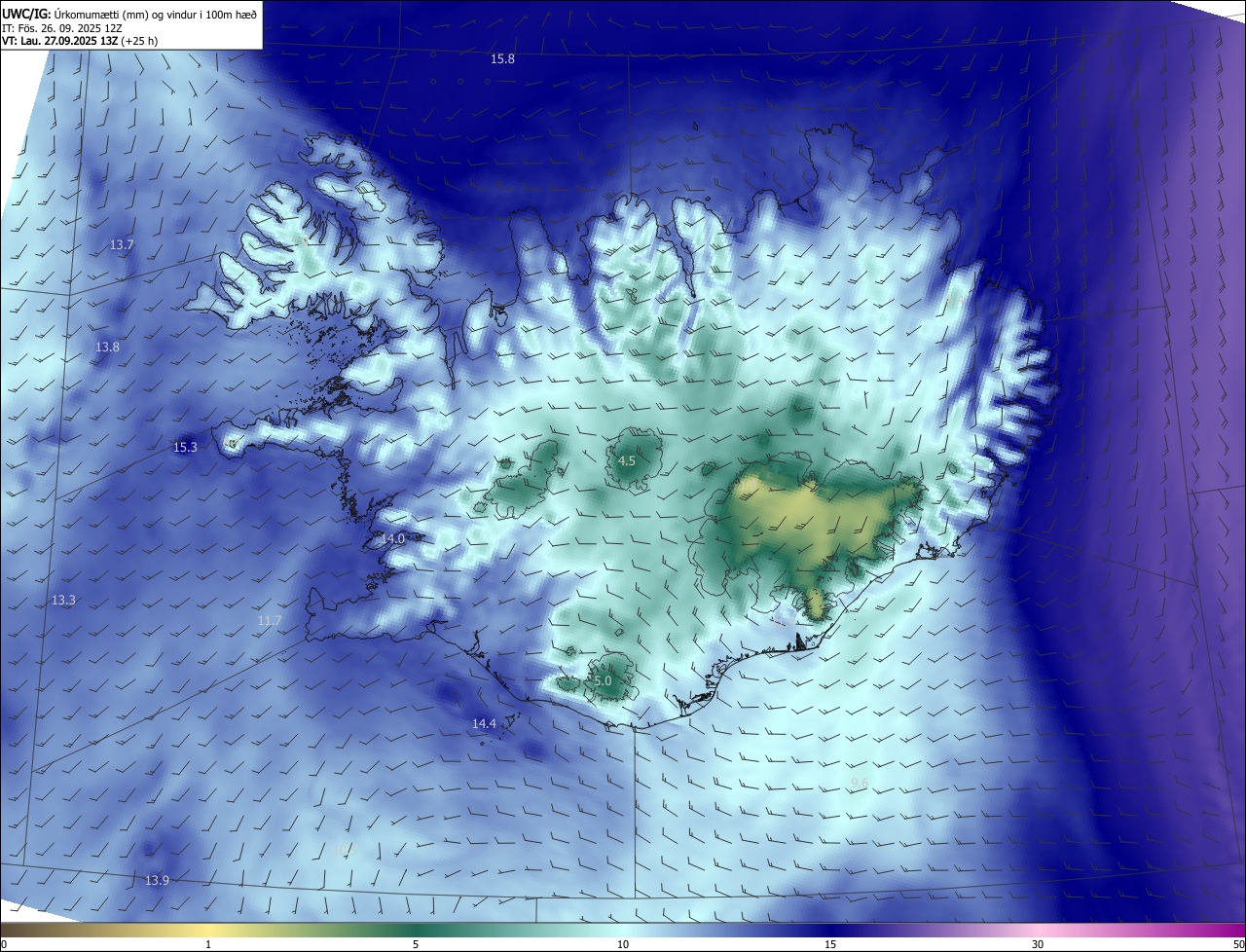Viewport: 1246px width, 952px height.
Task: Click the 11.7 map value
Action: pos(270,621)
